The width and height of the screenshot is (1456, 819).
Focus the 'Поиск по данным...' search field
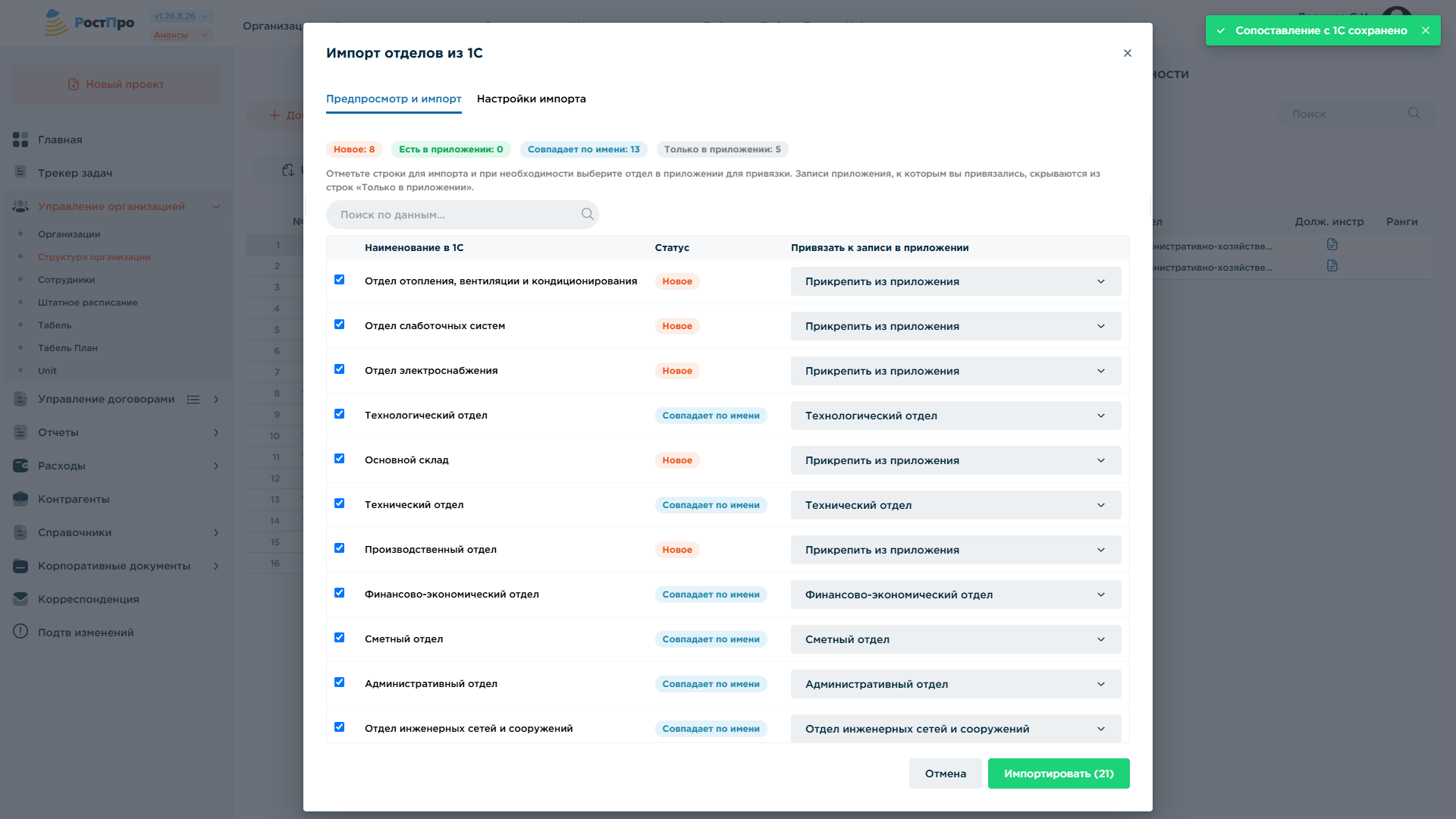(463, 215)
